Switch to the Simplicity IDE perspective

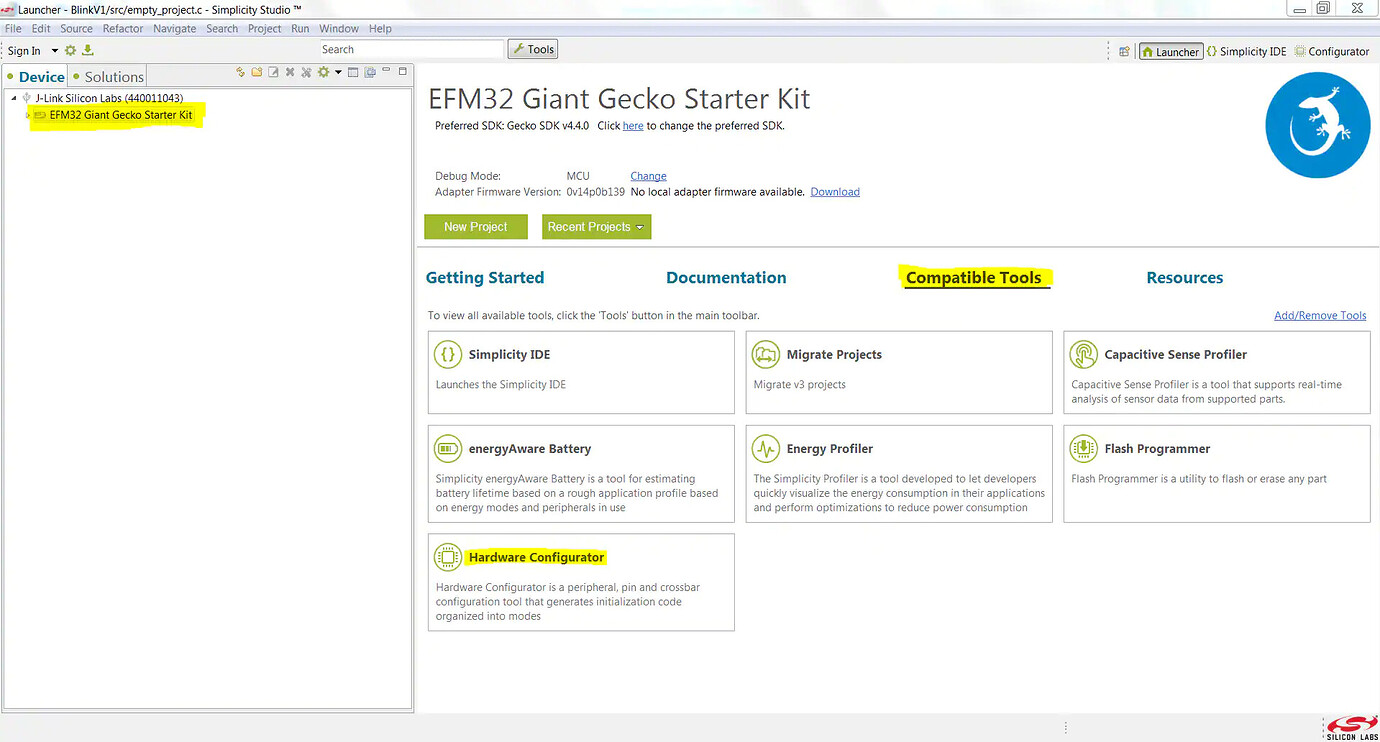tap(1247, 50)
